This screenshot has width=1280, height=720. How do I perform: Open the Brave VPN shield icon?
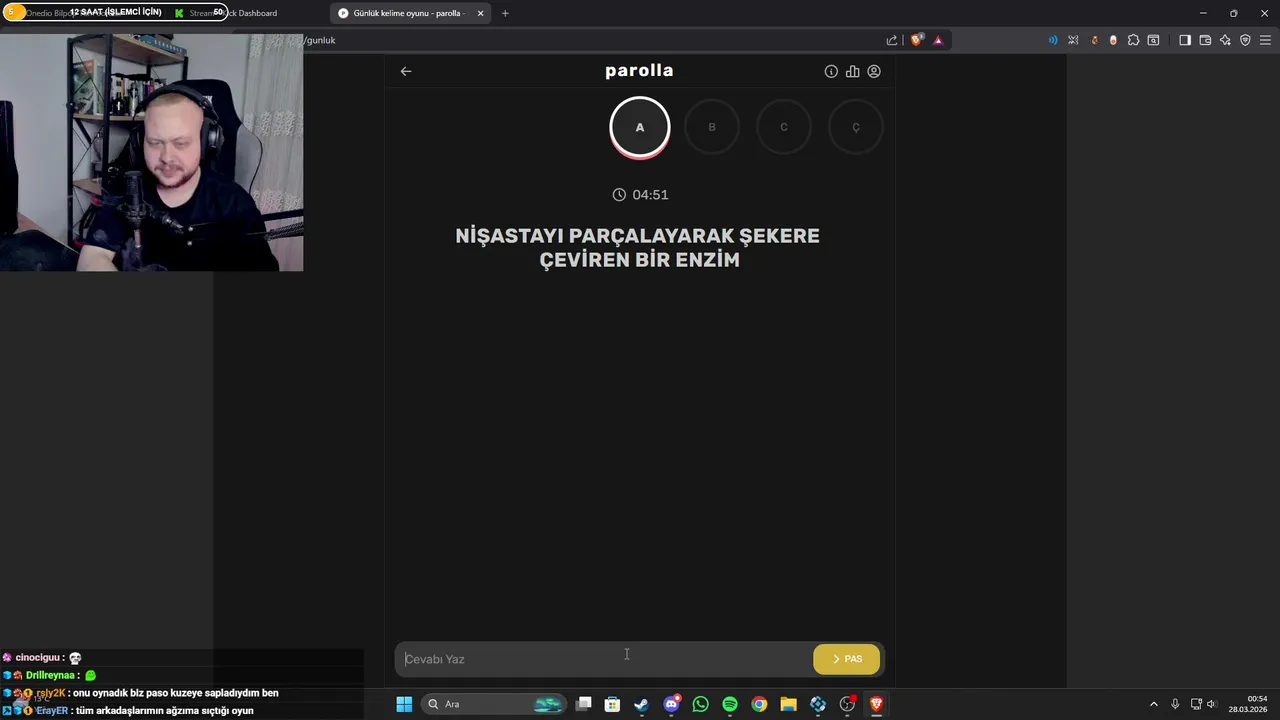(1245, 40)
